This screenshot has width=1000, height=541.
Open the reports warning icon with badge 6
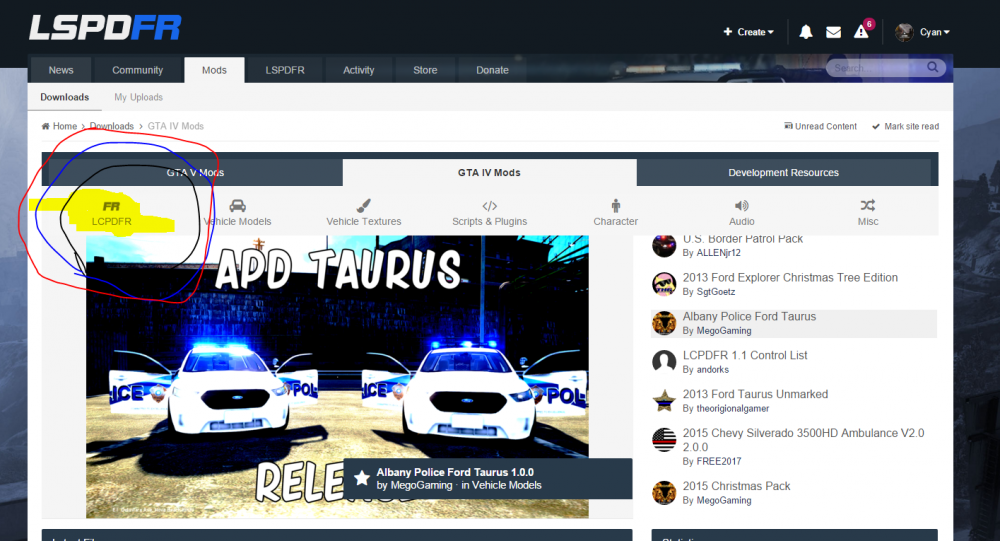pos(861,31)
